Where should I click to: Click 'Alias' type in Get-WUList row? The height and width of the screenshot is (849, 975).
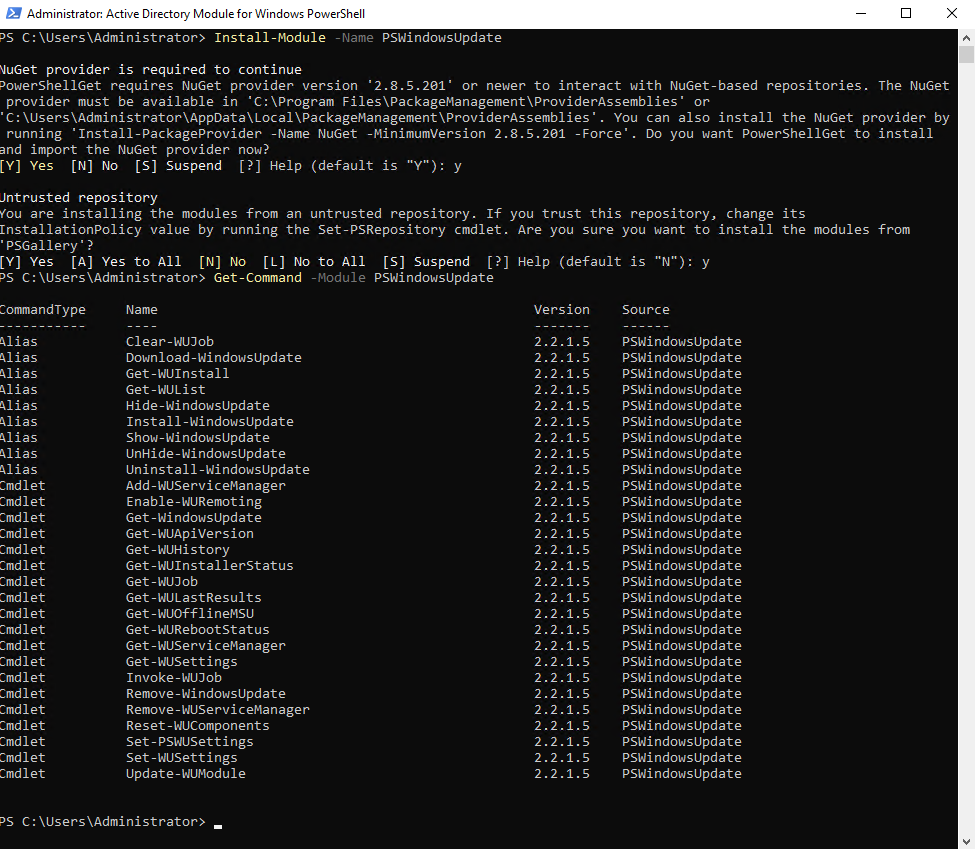19,390
